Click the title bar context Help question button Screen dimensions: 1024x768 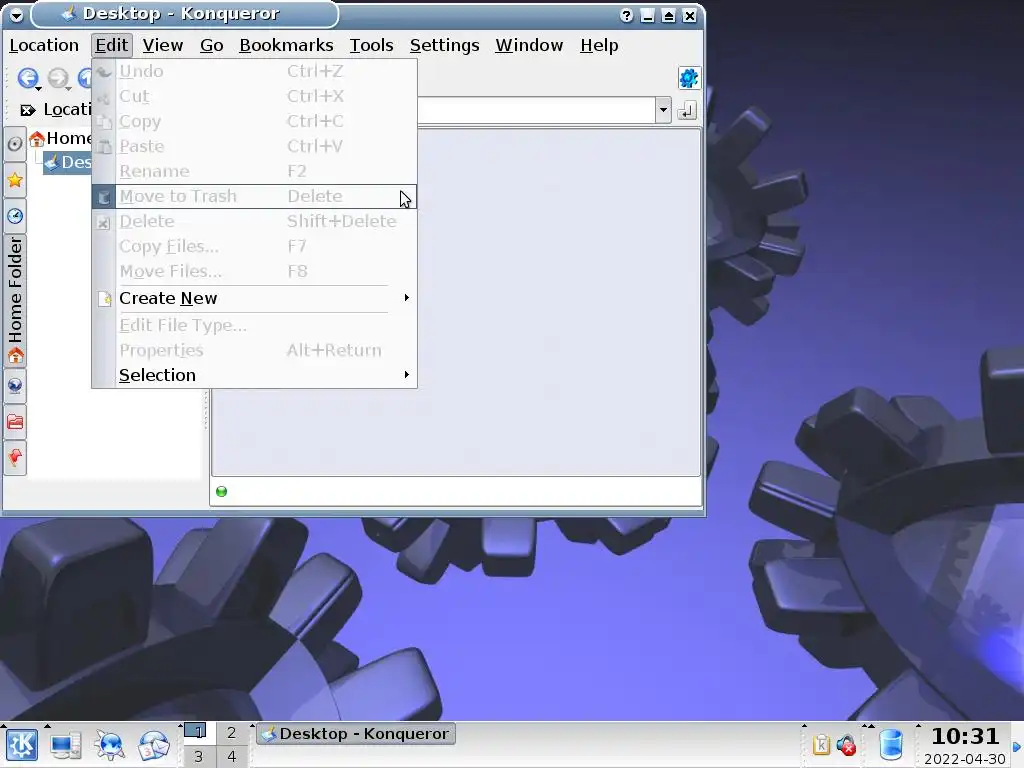click(x=626, y=15)
